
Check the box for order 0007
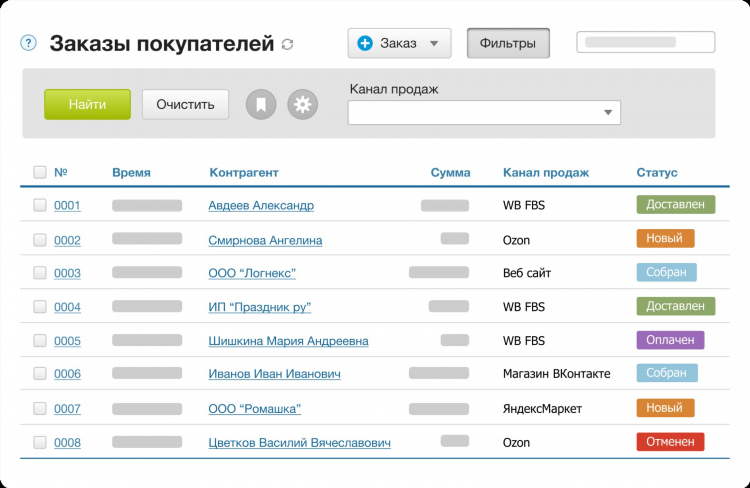40,409
